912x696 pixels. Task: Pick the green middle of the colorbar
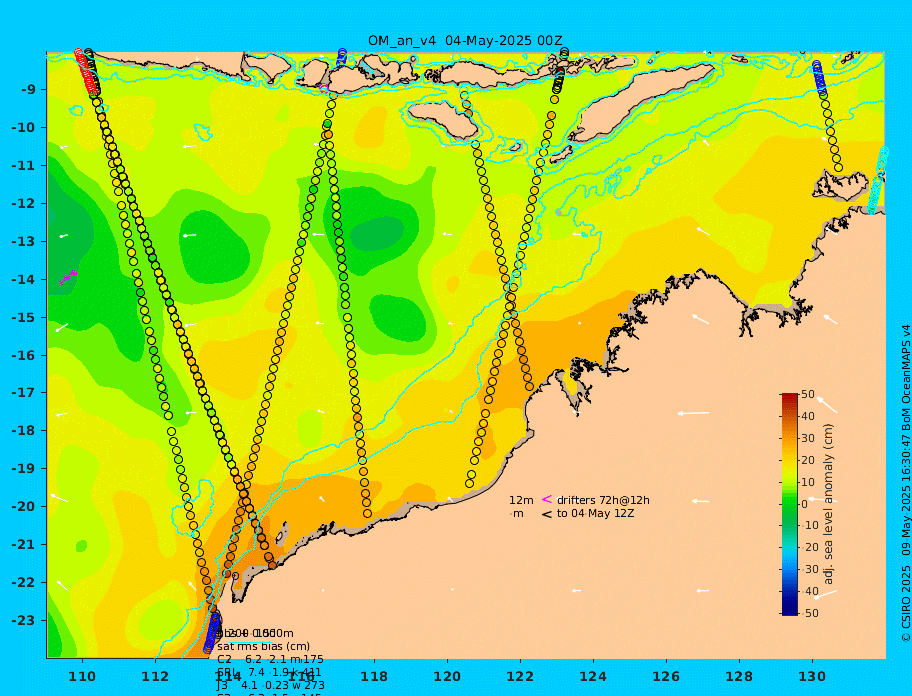[789, 504]
